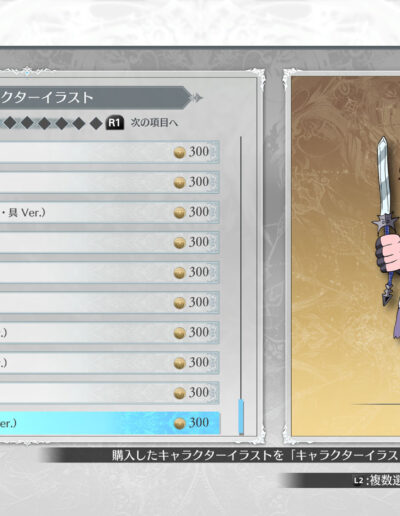Screen dimensions: 400x516
Task: Click the coin icon on the highlighted row
Action: 179,423
